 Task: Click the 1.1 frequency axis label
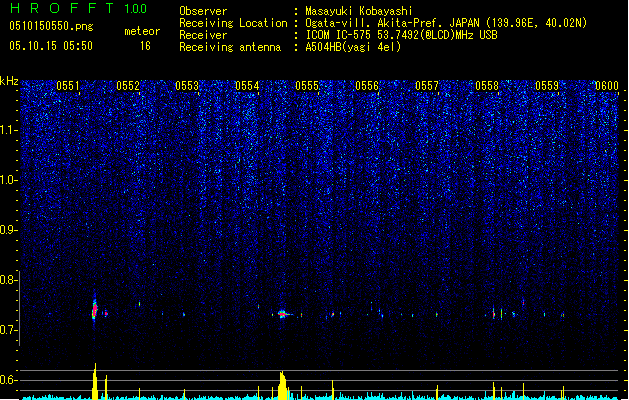[x=8, y=130]
